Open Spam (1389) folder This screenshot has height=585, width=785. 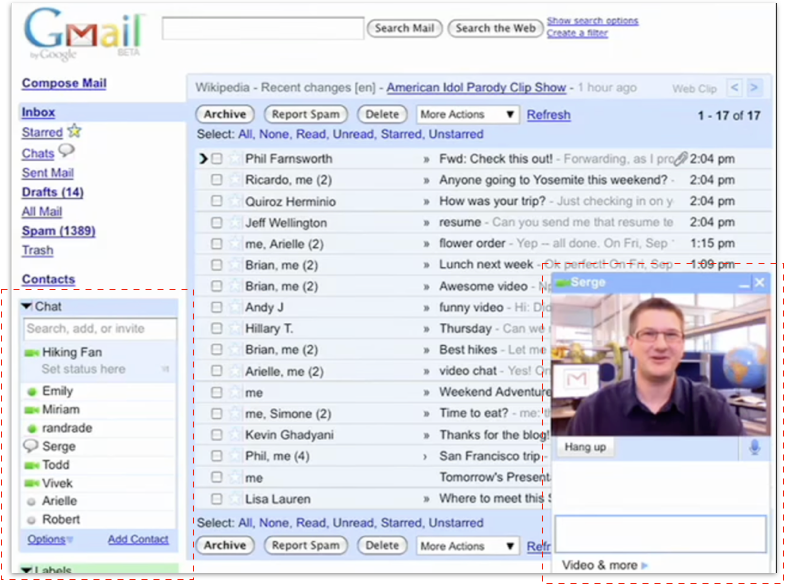pyautogui.click(x=59, y=231)
